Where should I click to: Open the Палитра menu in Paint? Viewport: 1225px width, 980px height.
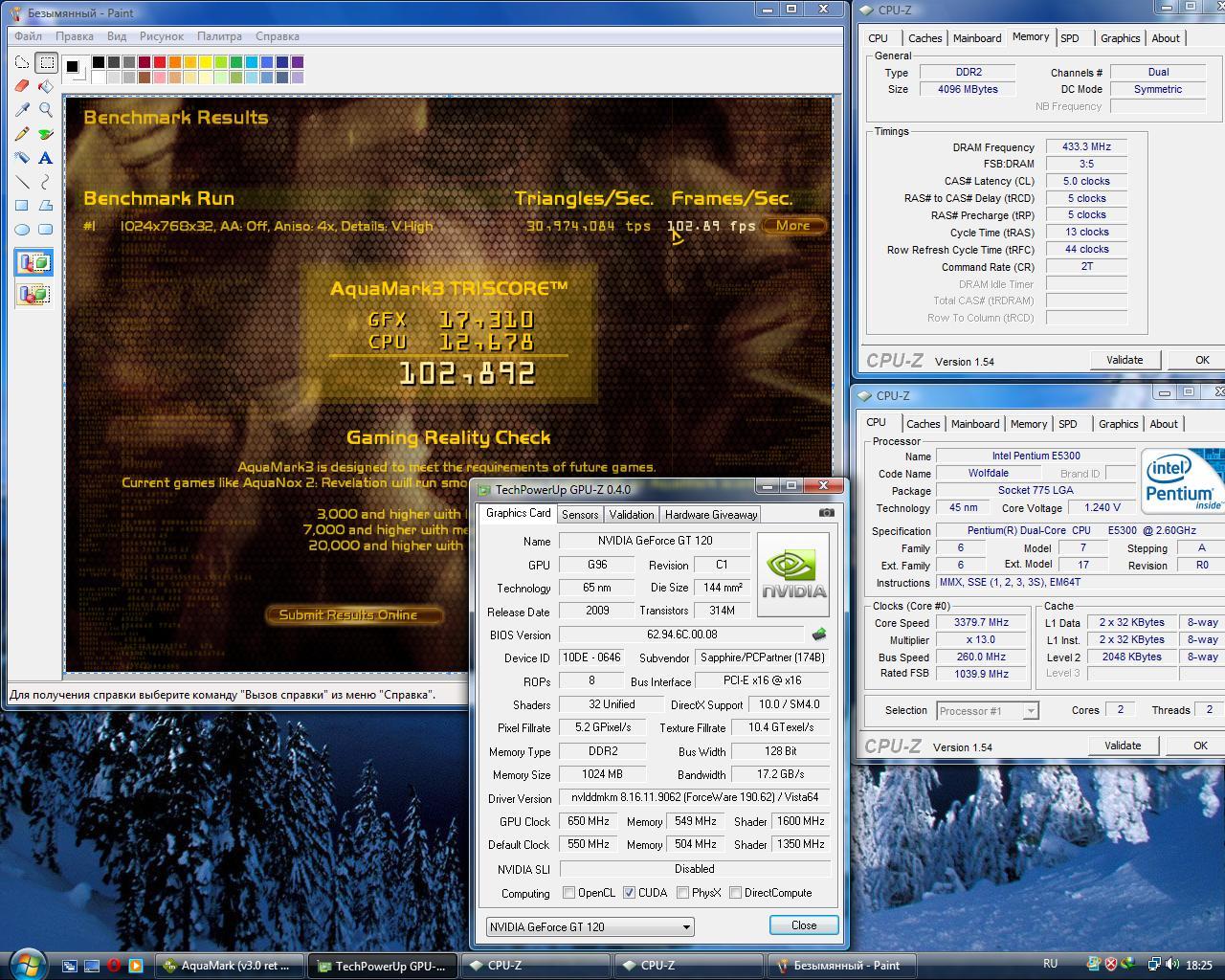pyautogui.click(x=219, y=36)
